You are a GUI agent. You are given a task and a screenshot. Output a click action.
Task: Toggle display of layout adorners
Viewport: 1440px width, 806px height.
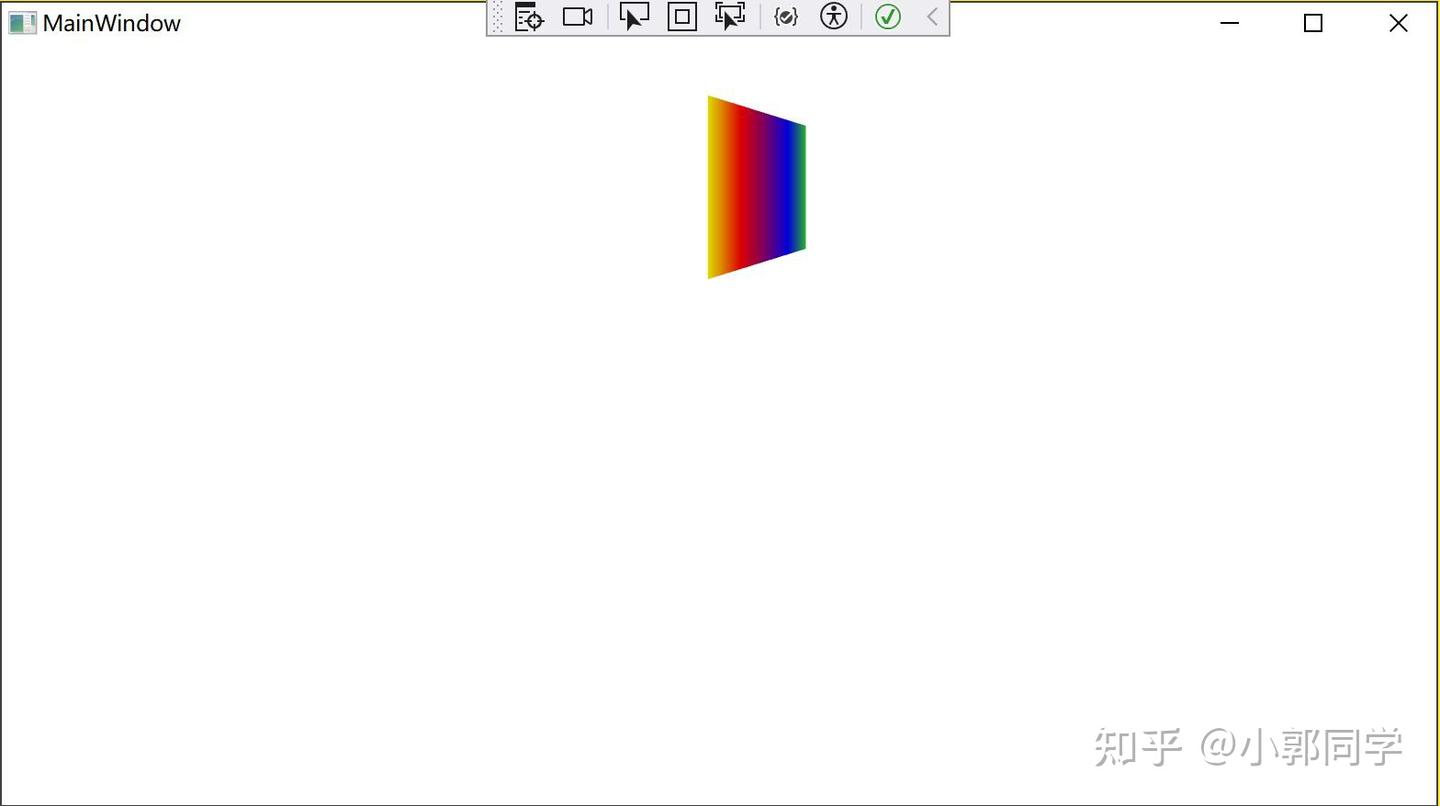tap(681, 16)
